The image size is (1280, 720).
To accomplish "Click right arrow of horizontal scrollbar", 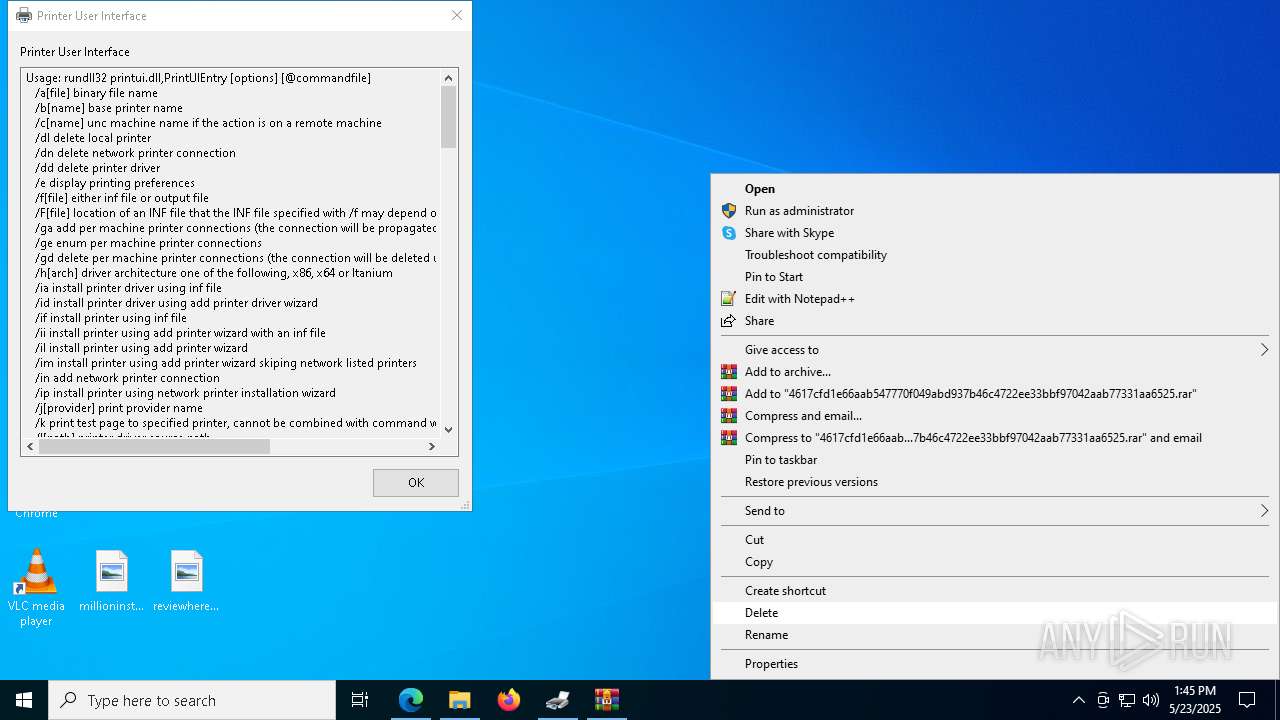I will [x=432, y=446].
